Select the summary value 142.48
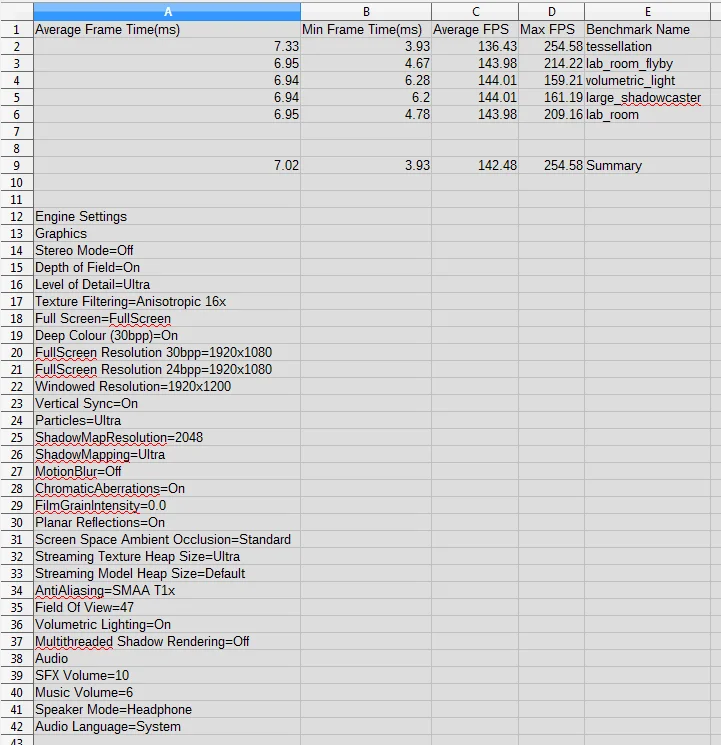 (x=475, y=165)
